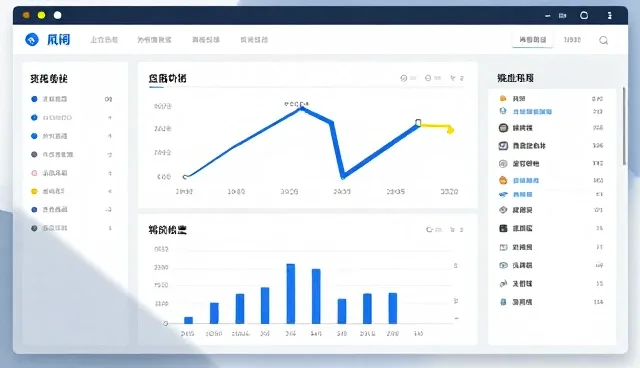640x368 pixels.
Task: Click the teal document icon in right panel
Action: [503, 302]
